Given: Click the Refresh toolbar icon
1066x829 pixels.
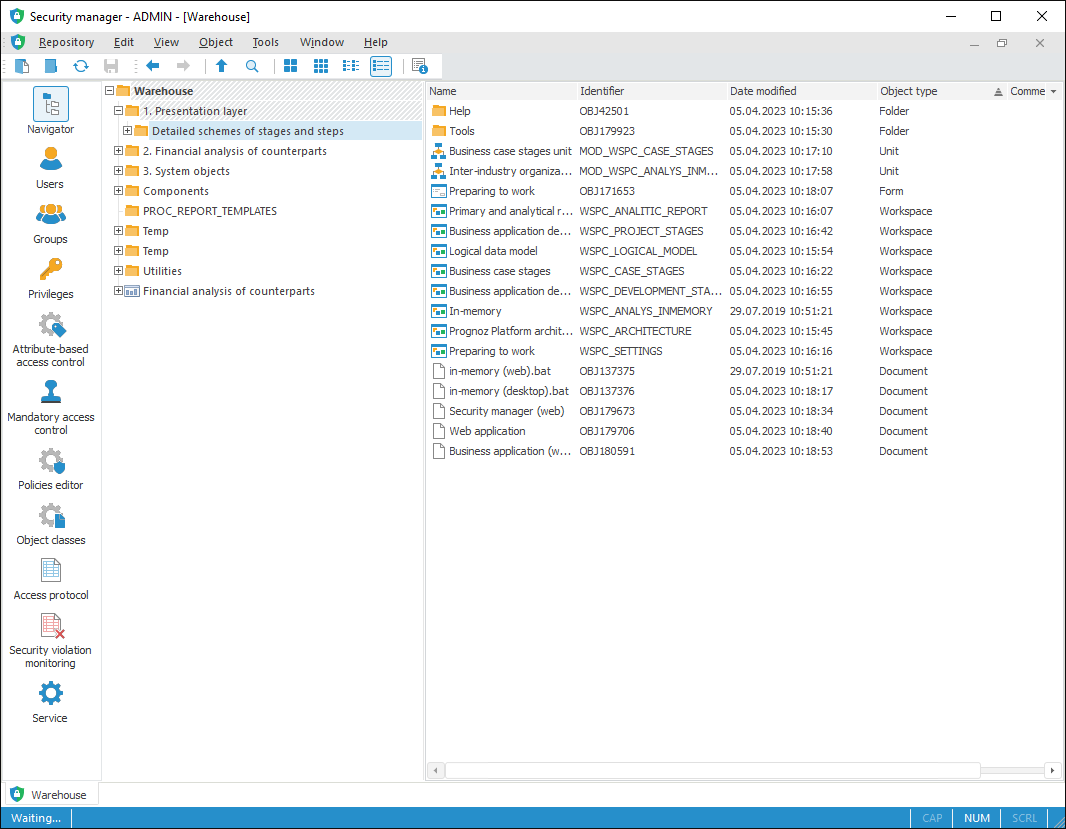Looking at the screenshot, I should tap(81, 66).
